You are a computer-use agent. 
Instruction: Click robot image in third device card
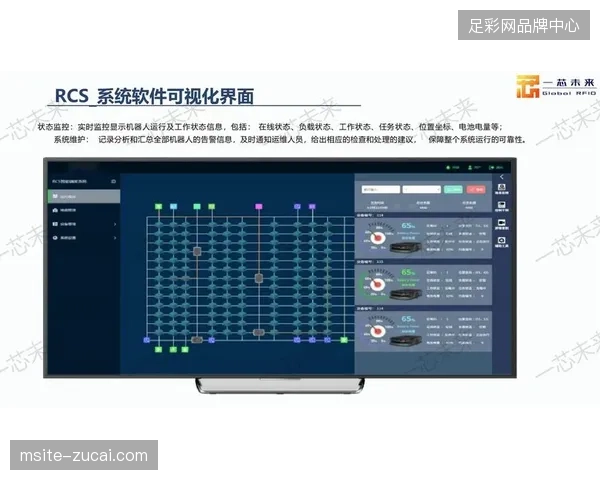click(x=406, y=340)
